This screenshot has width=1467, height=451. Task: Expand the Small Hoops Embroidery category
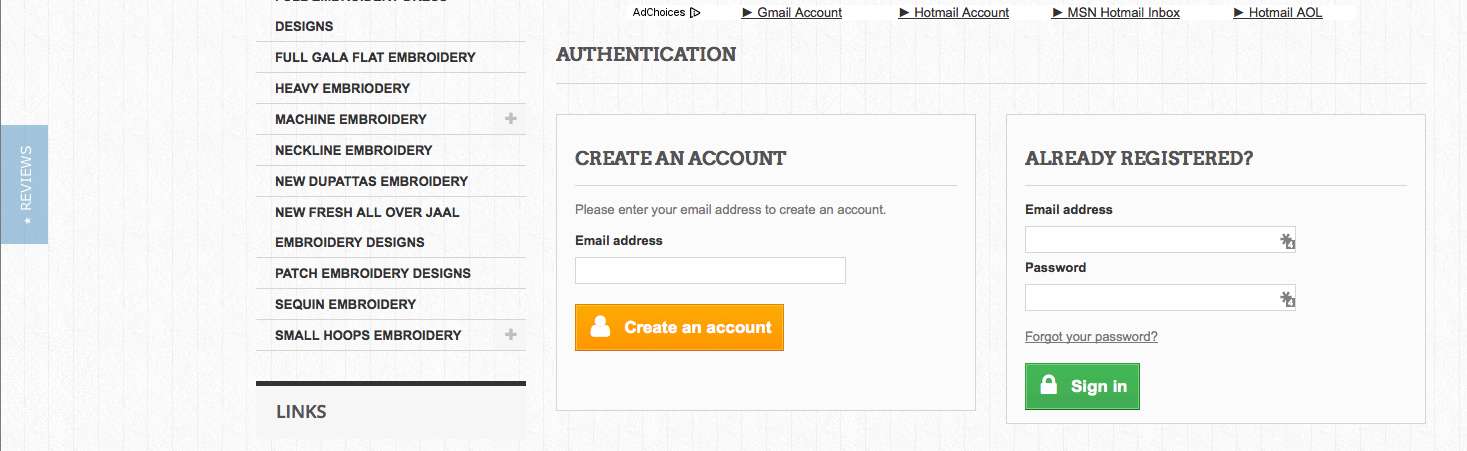point(511,335)
